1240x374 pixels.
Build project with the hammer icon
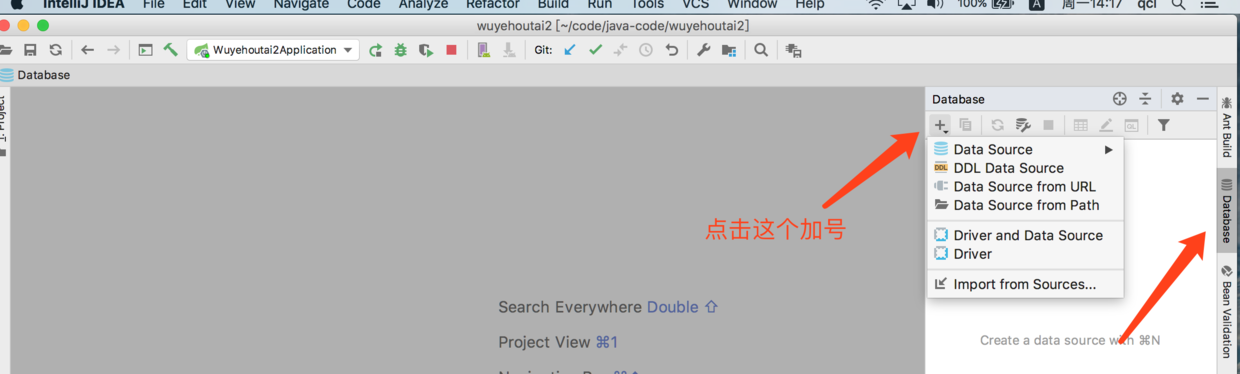coord(171,50)
